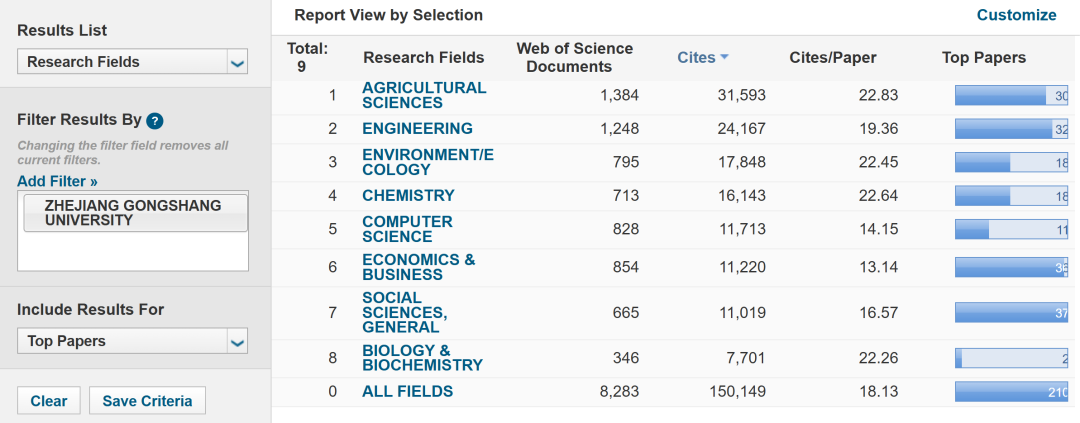Click the Agricultural Sciences top papers bar

(x=1011, y=96)
